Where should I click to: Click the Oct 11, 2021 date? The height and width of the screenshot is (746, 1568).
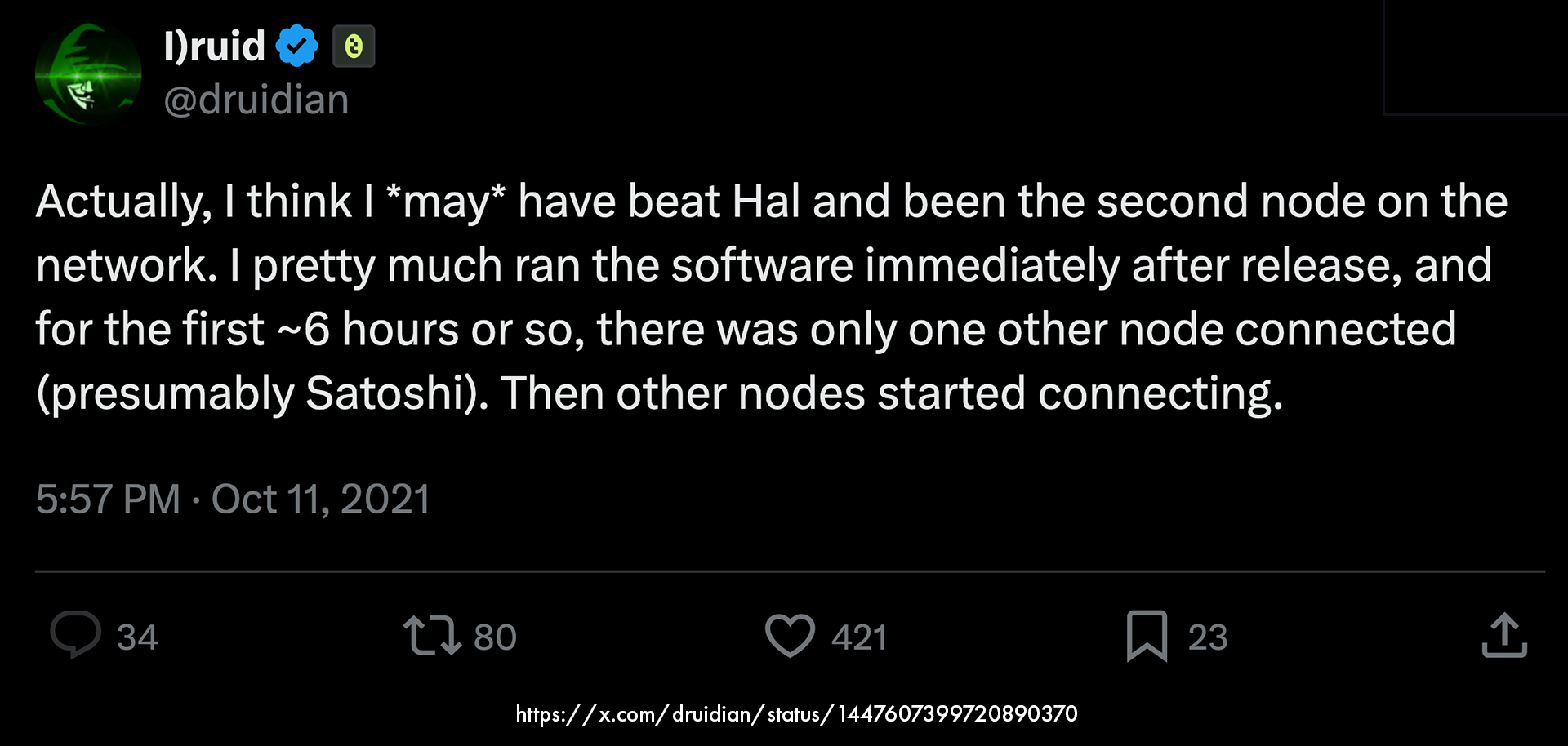tap(321, 499)
